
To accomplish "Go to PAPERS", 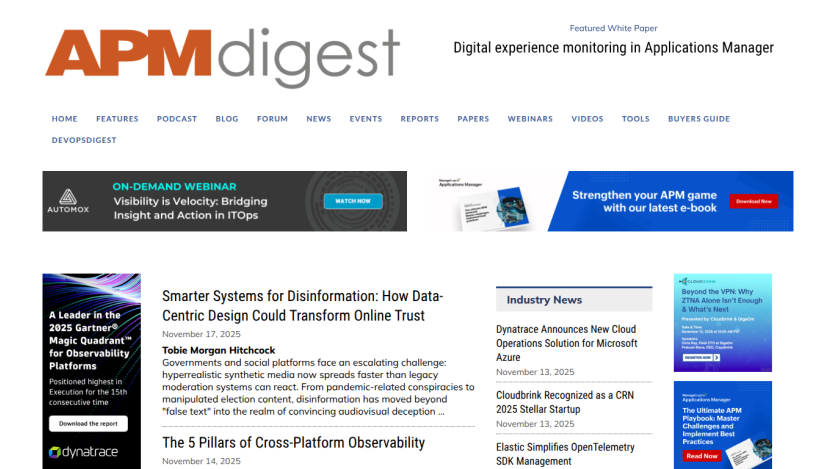I will tap(473, 119).
